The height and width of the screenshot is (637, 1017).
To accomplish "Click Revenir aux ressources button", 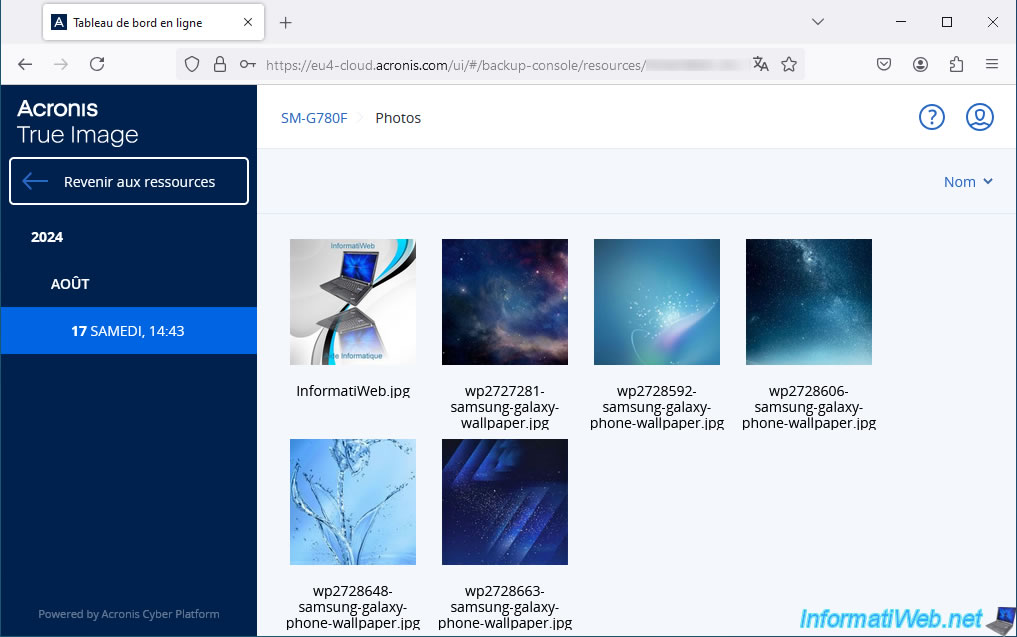I will coord(129,181).
